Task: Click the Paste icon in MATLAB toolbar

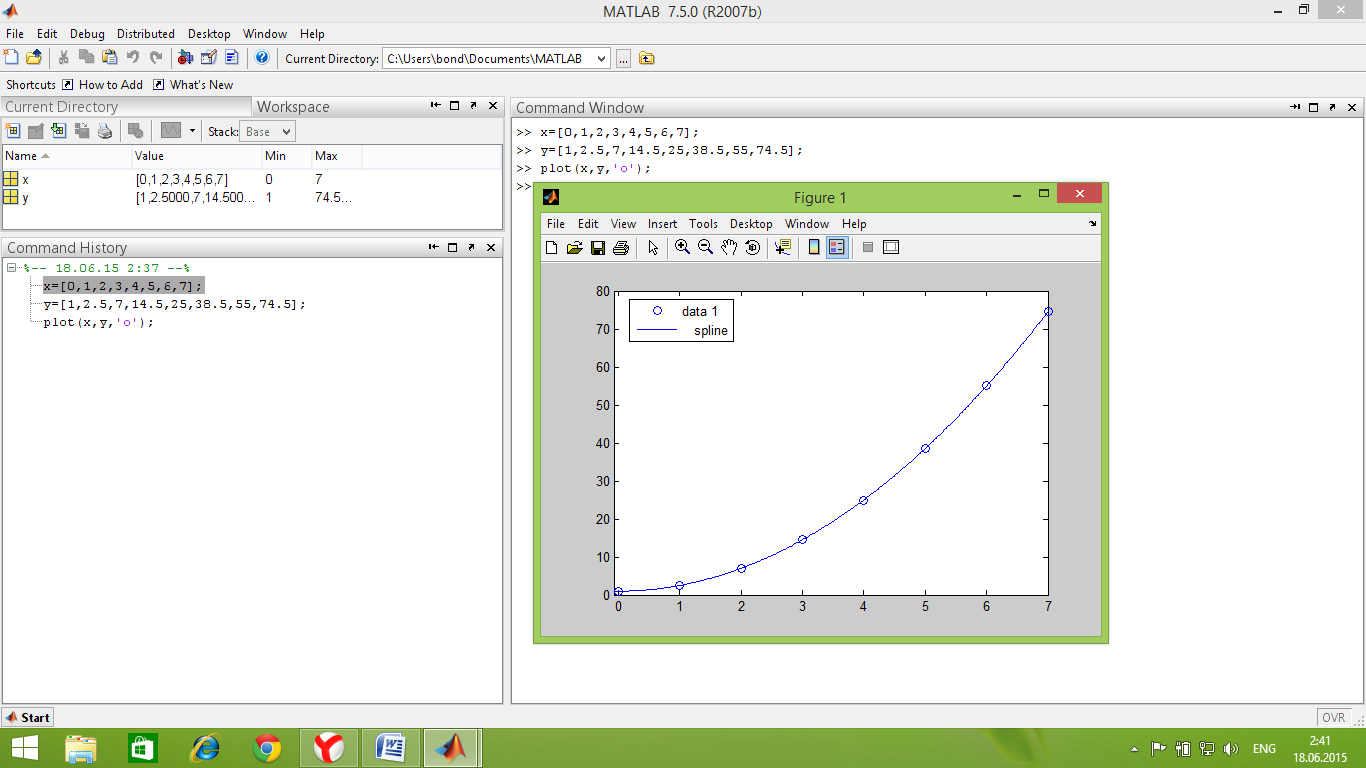Action: click(x=110, y=58)
